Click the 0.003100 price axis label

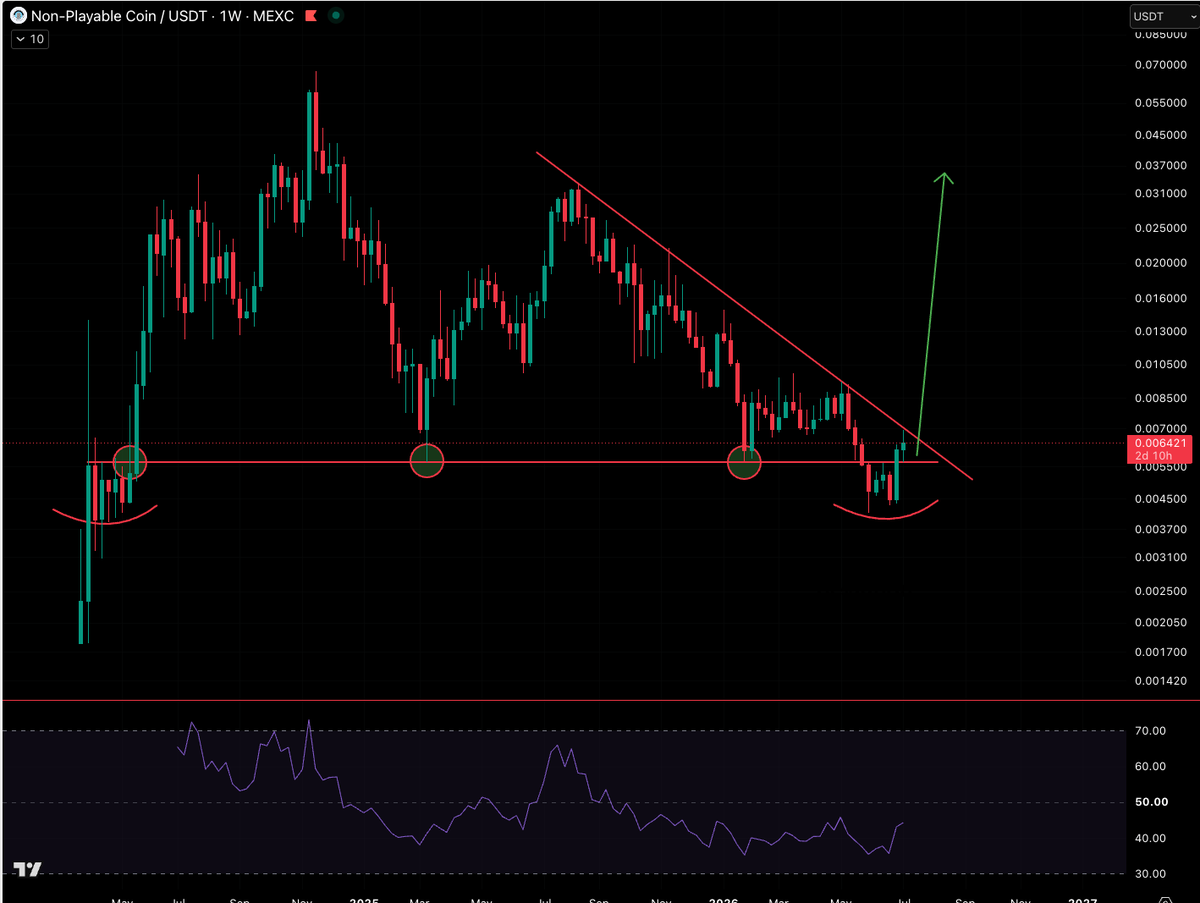[x=1160, y=557]
